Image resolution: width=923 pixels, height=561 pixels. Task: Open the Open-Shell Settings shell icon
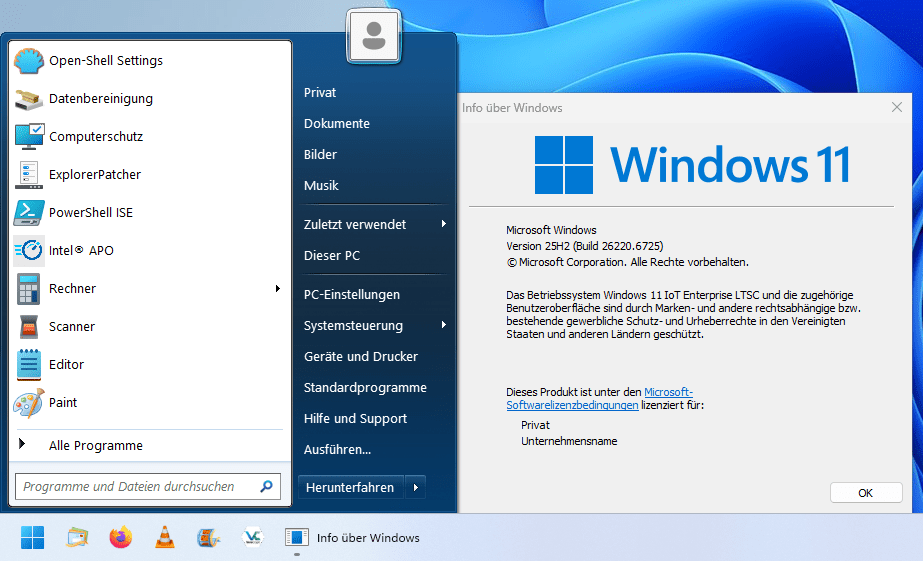point(29,61)
